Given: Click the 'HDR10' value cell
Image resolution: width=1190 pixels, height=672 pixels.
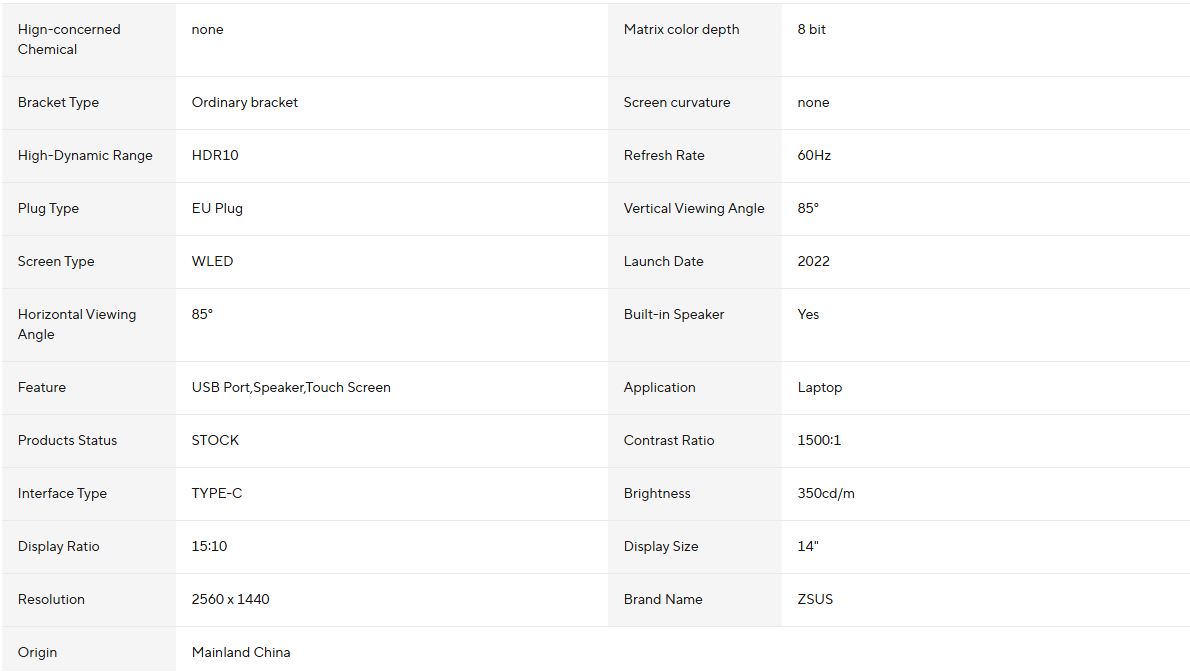Looking at the screenshot, I should click(x=215, y=155).
